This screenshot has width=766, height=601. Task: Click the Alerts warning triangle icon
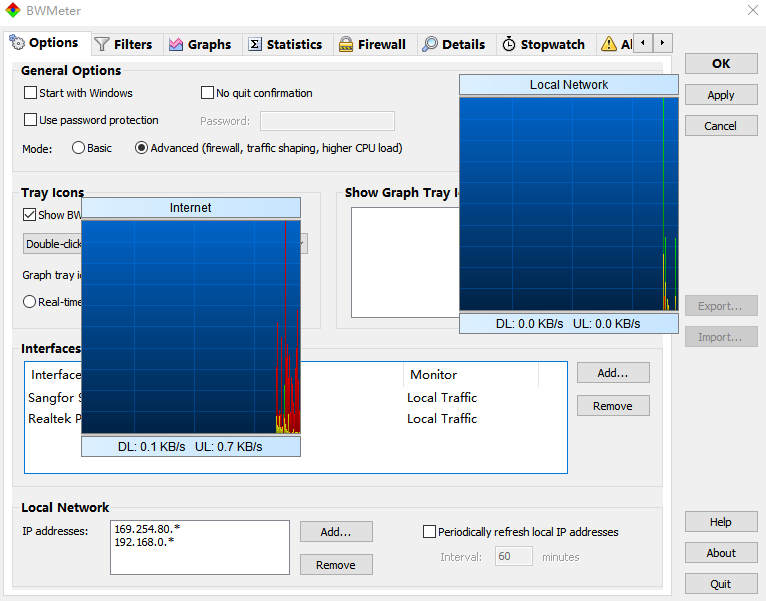(x=608, y=45)
